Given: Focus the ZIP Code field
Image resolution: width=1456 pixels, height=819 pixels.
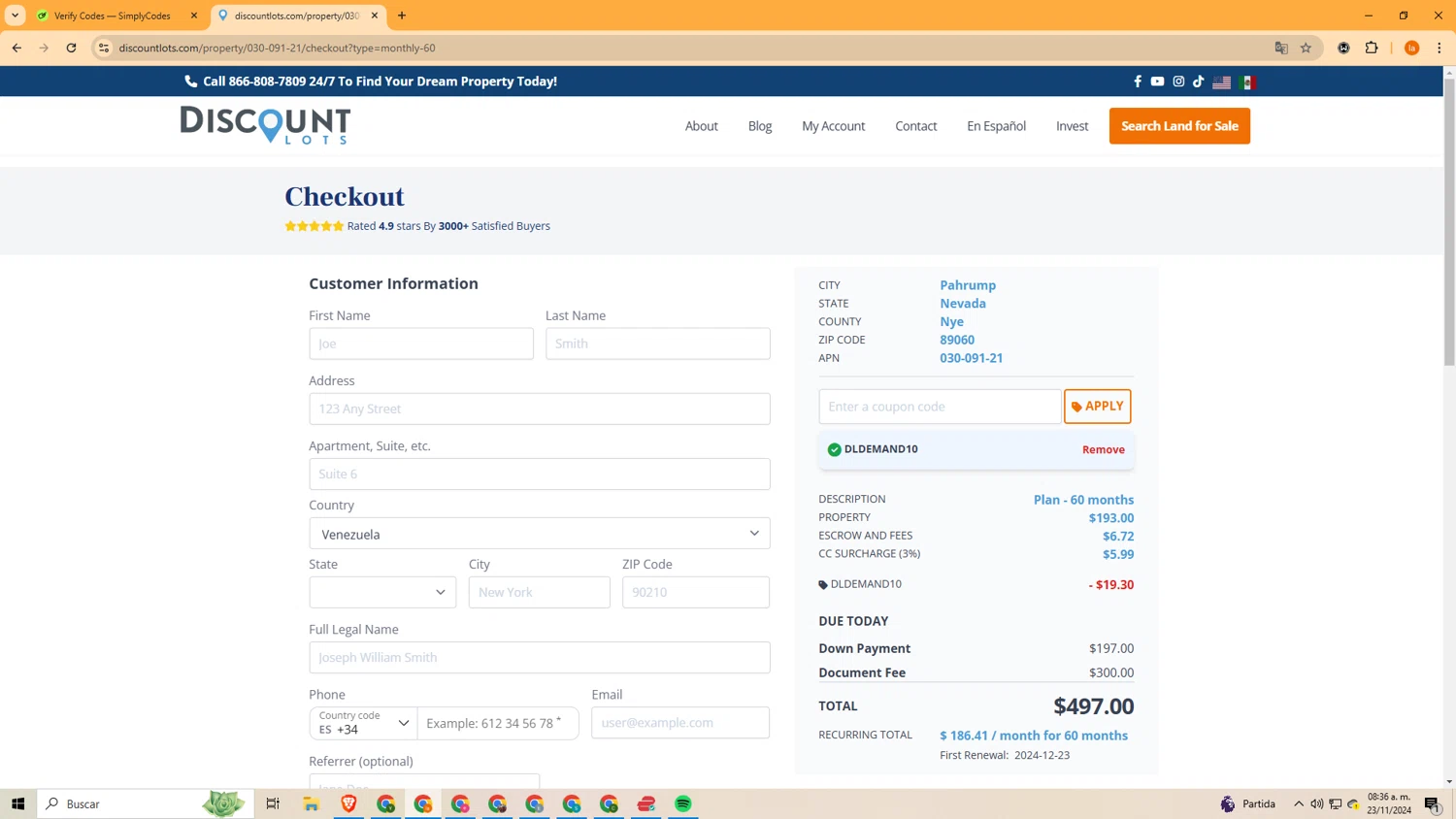Looking at the screenshot, I should [x=696, y=592].
